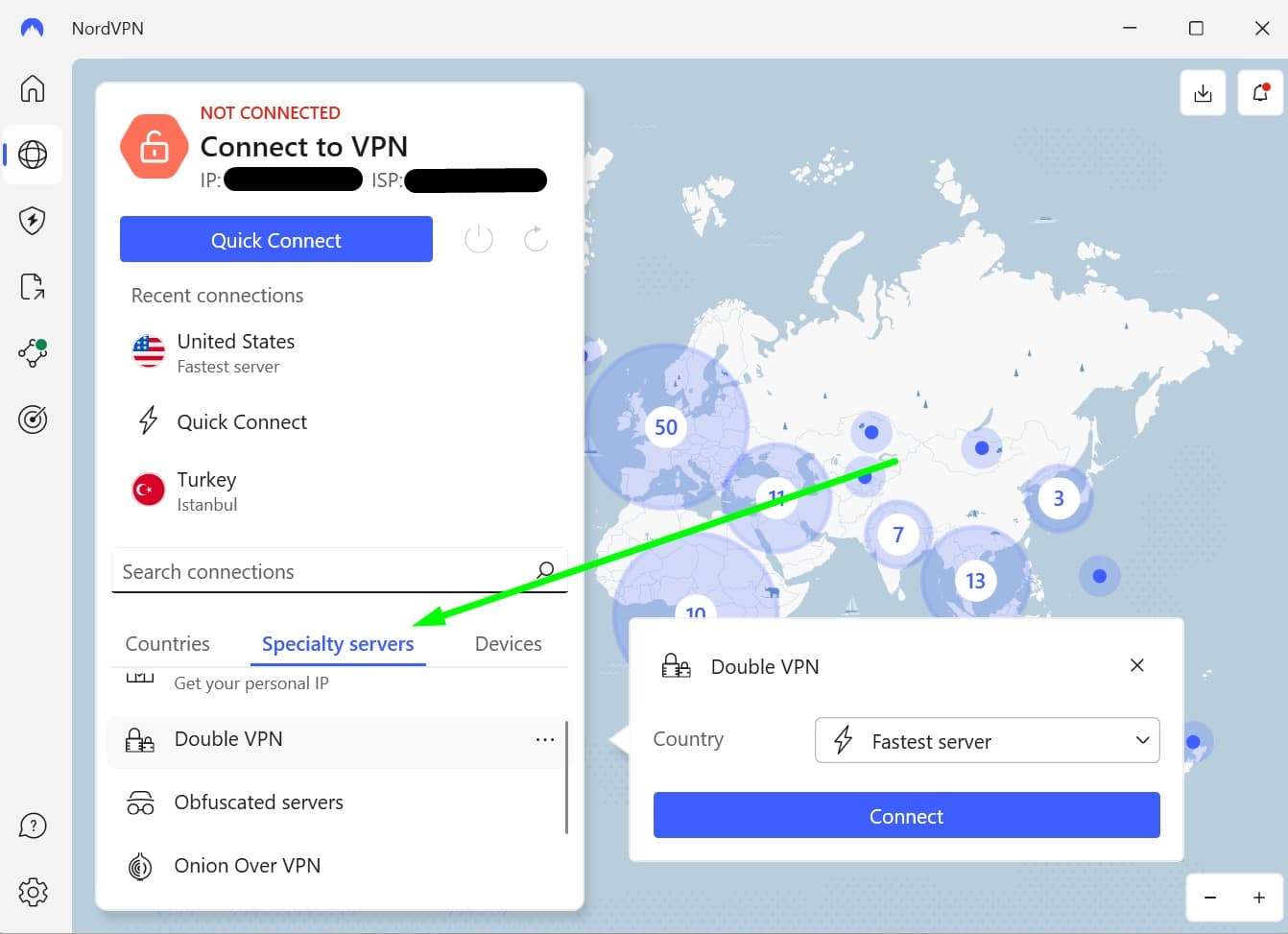The width and height of the screenshot is (1288, 934).
Task: Open the Settings gear icon
Action: 33,892
